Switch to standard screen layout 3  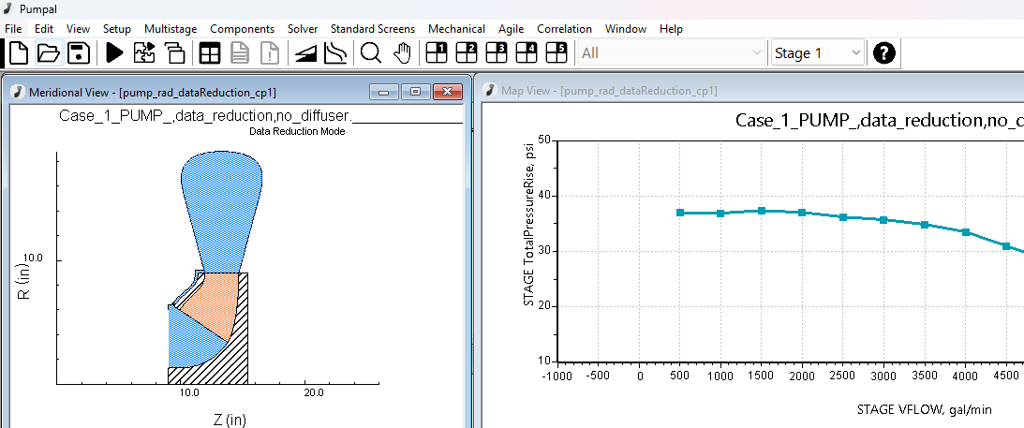click(497, 53)
